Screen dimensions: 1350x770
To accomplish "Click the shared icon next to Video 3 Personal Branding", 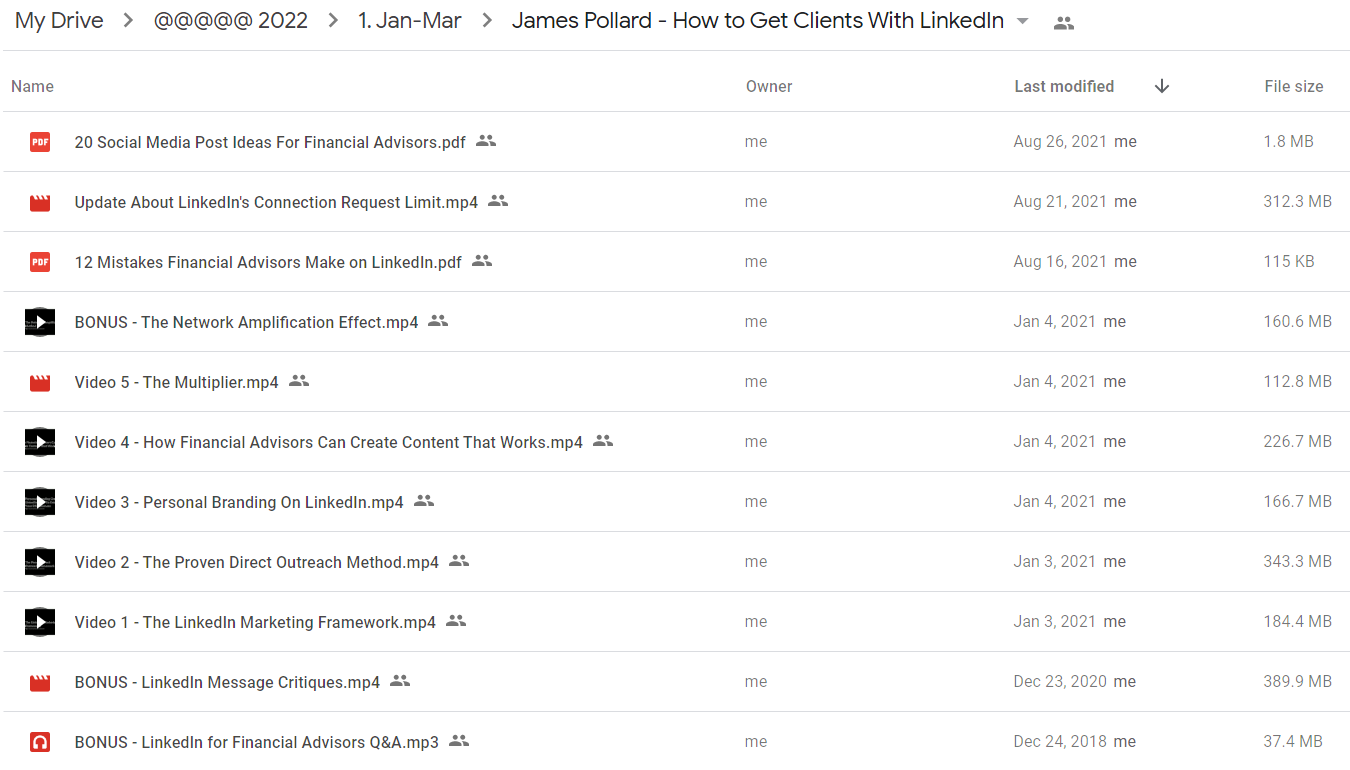I will [x=424, y=501].
